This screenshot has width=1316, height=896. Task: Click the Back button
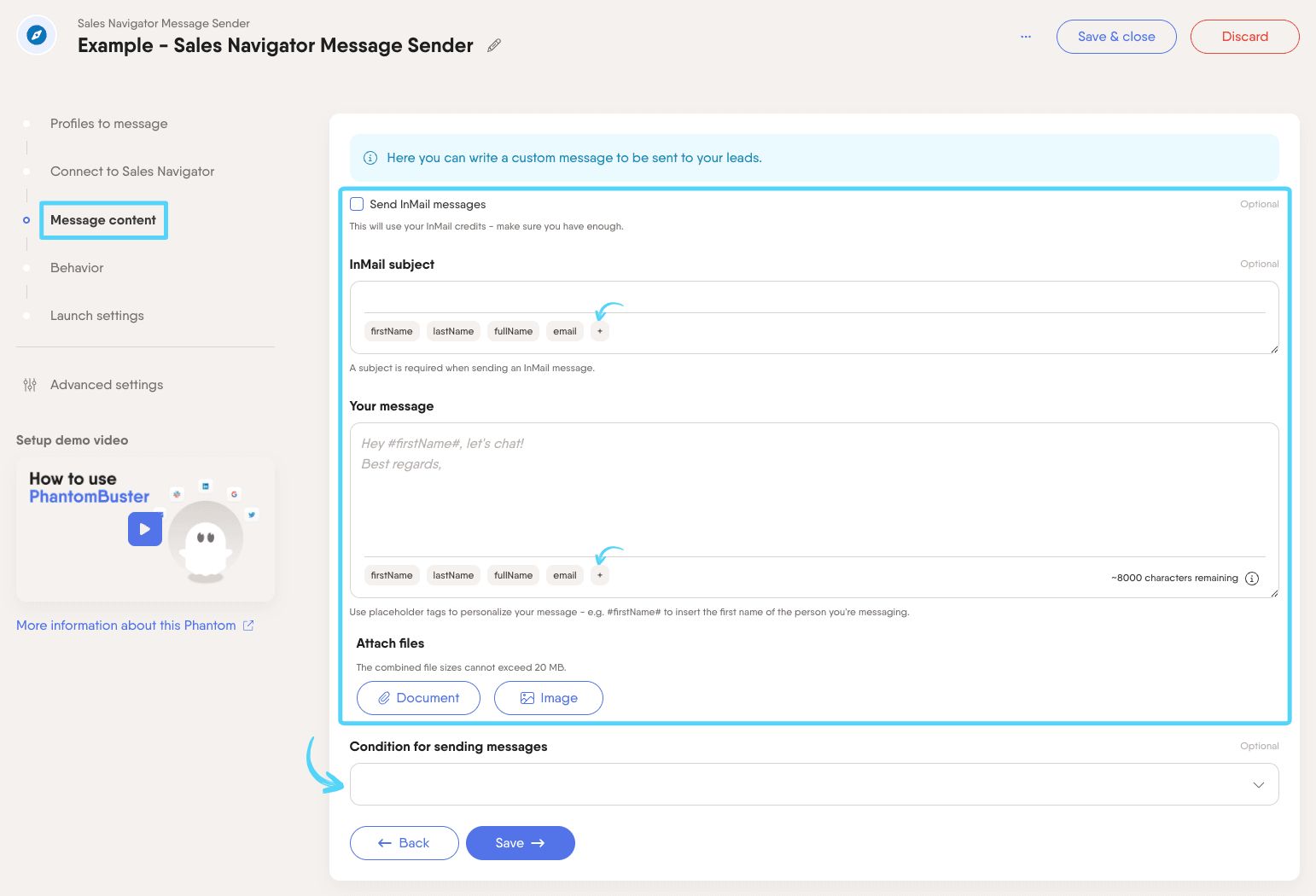pyautogui.click(x=404, y=843)
